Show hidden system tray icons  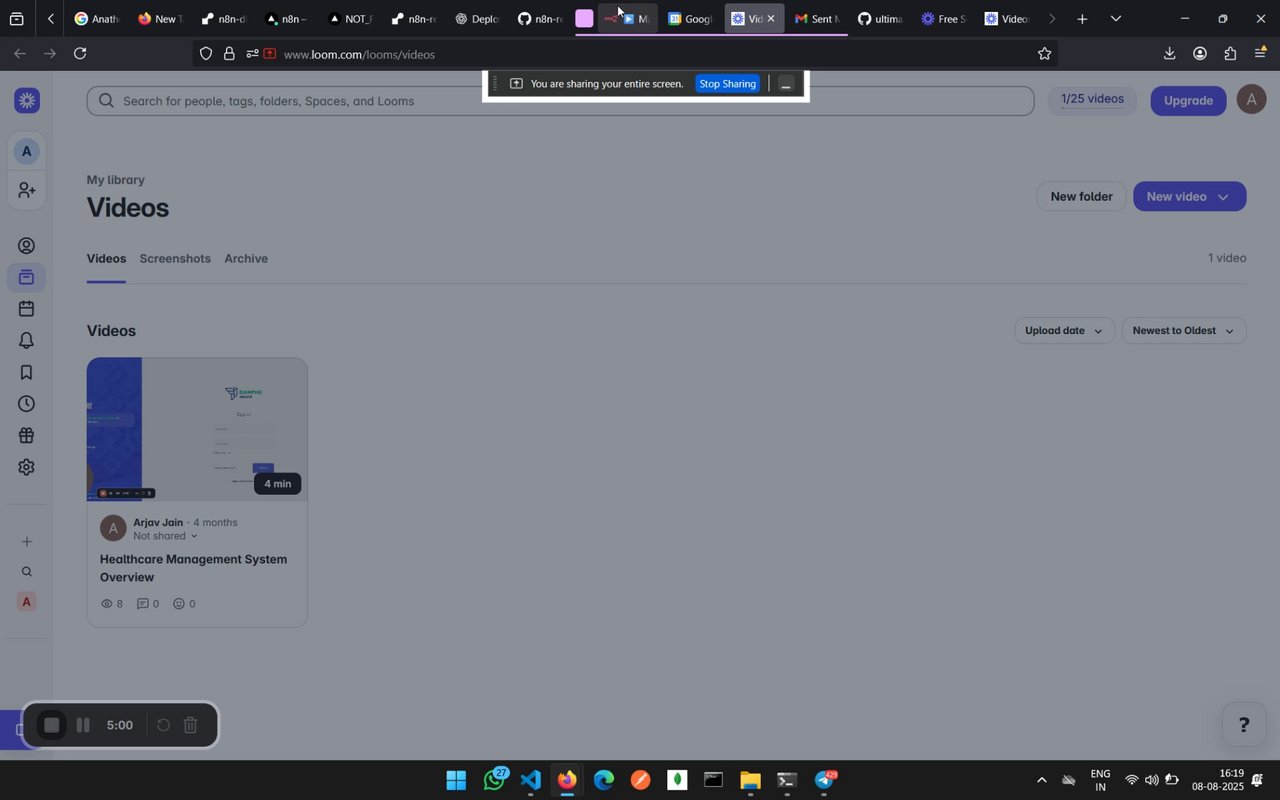pyautogui.click(x=1041, y=780)
